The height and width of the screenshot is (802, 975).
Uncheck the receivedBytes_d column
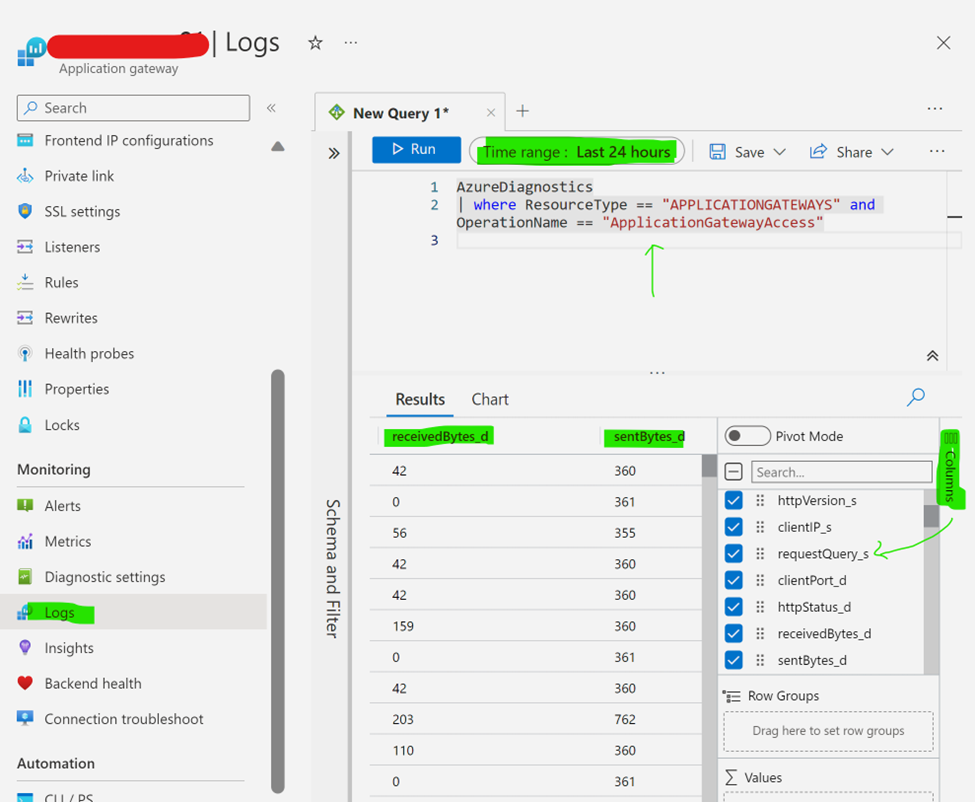[734, 634]
